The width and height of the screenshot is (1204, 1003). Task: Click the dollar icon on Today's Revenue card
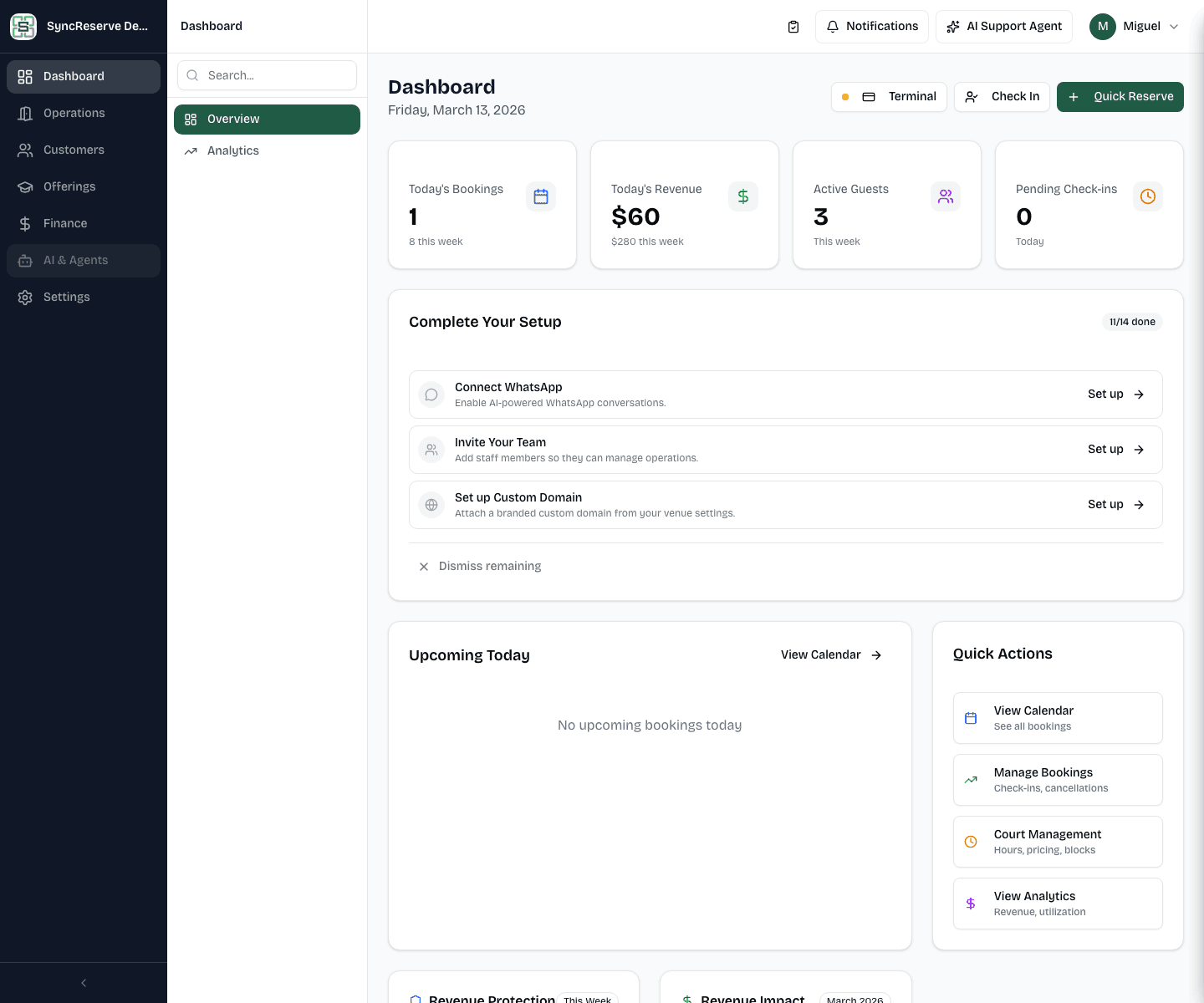coord(743,196)
